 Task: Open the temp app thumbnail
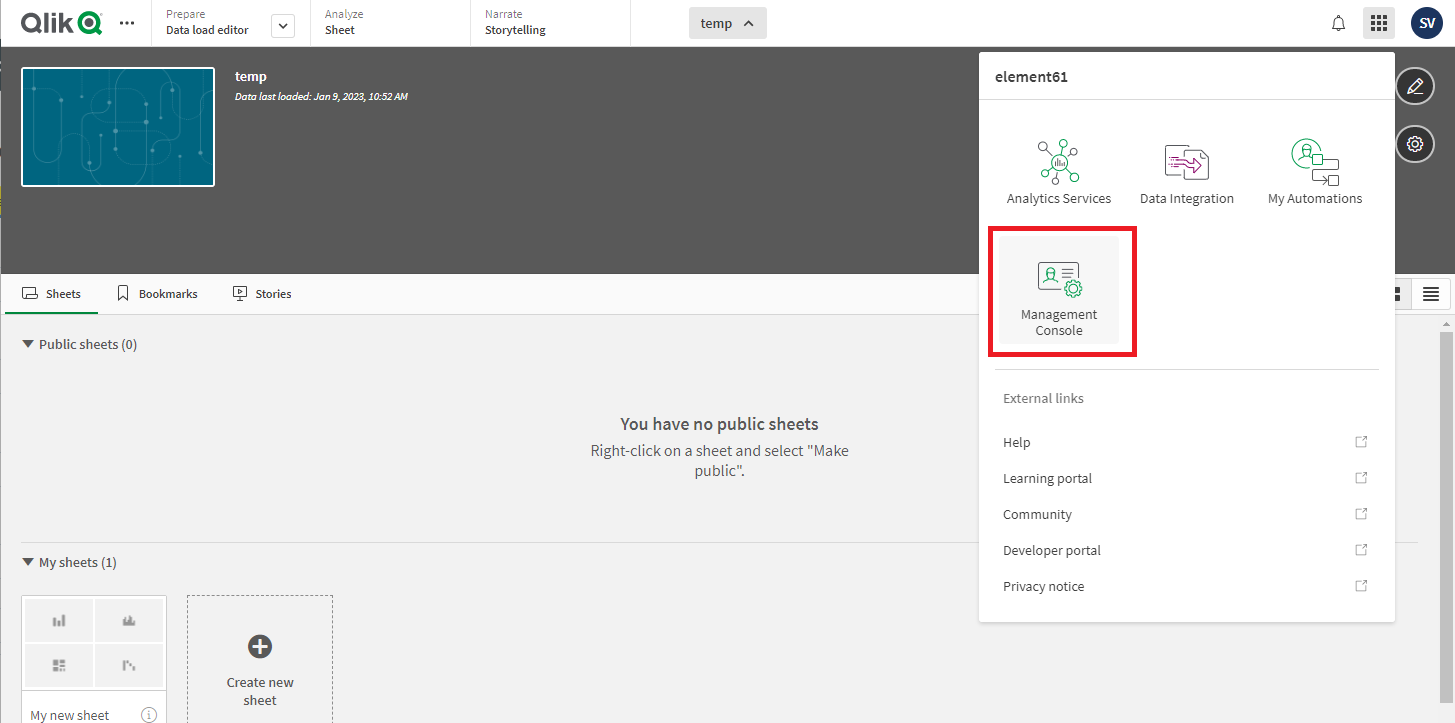point(117,126)
